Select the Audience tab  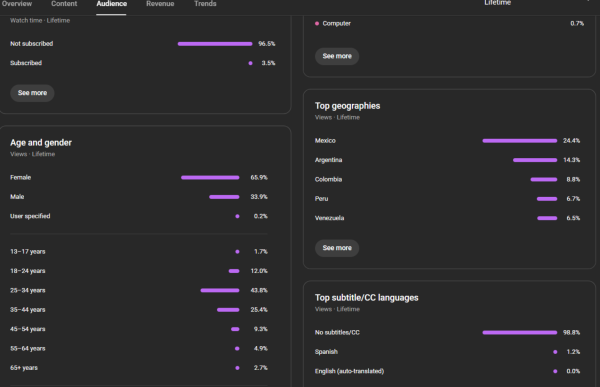(111, 4)
